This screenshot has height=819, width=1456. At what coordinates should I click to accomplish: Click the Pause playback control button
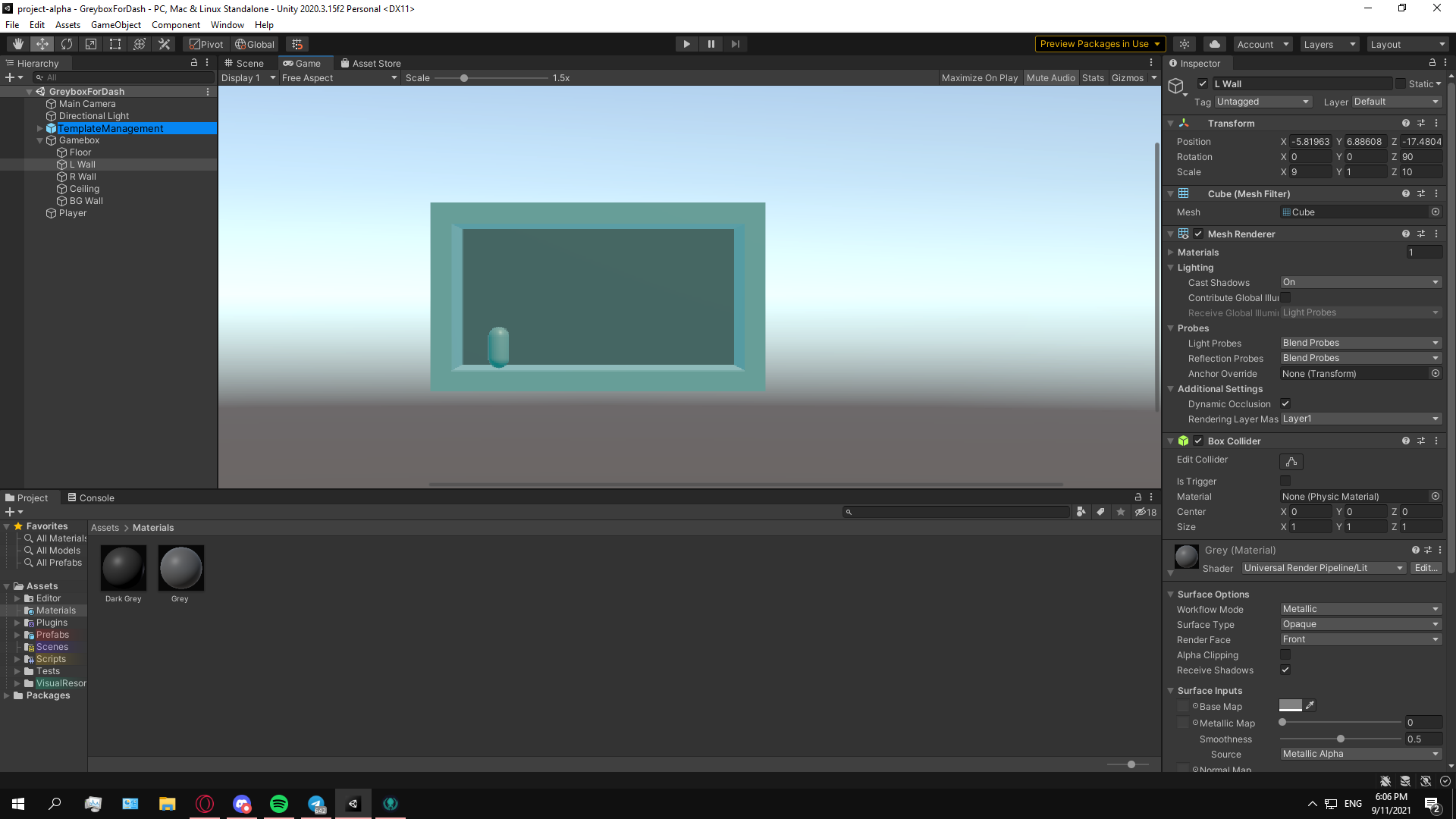point(711,43)
